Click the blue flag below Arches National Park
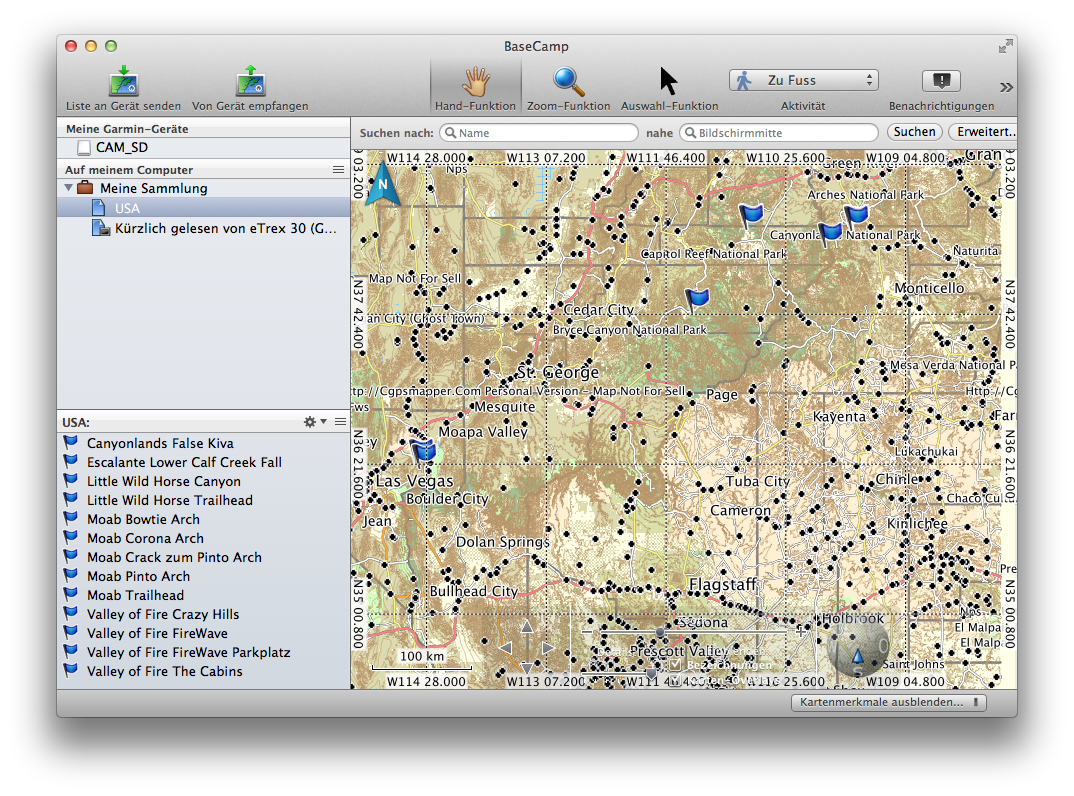The width and height of the screenshot is (1074, 796). coord(856,216)
